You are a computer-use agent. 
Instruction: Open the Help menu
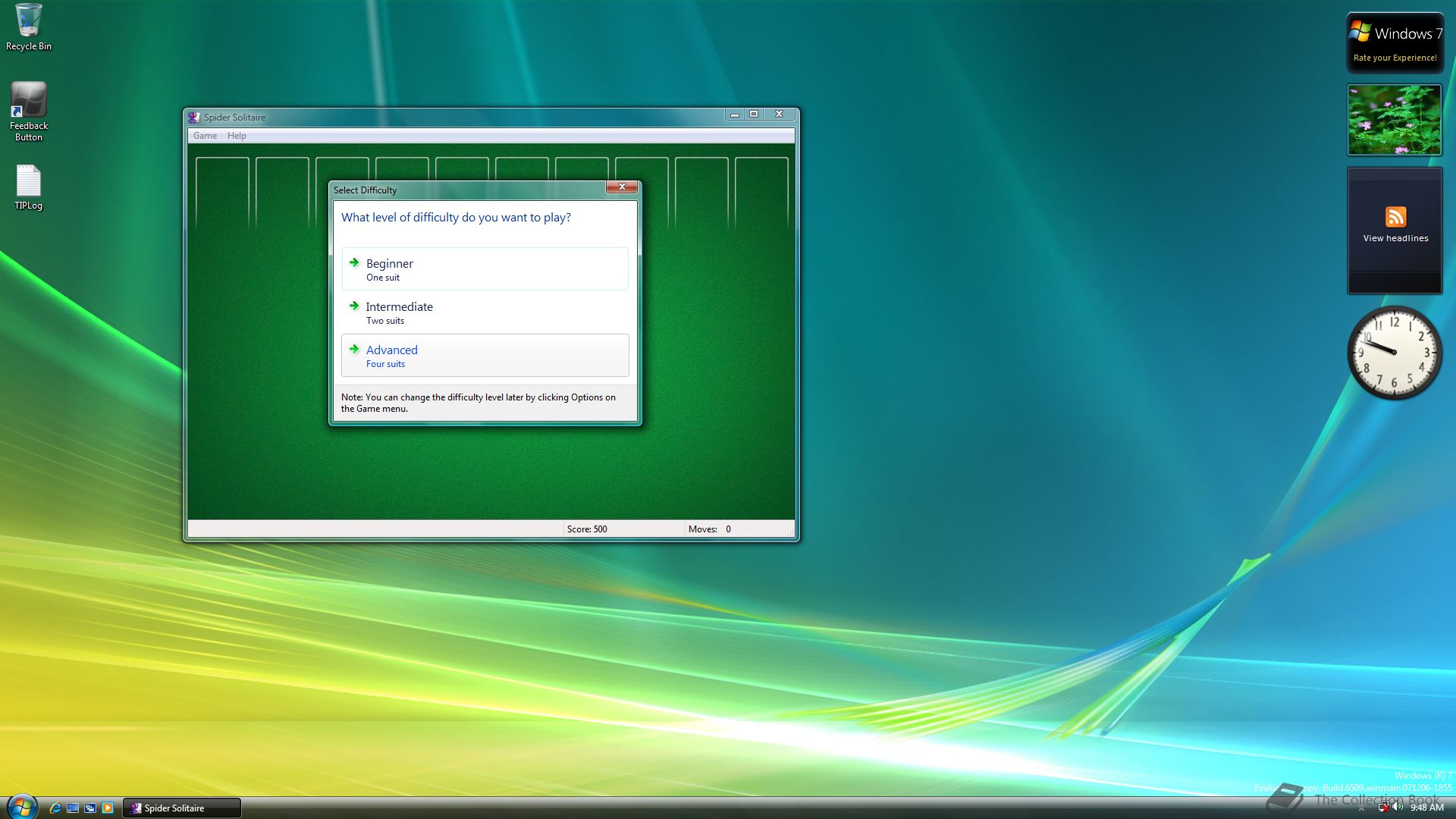(237, 136)
